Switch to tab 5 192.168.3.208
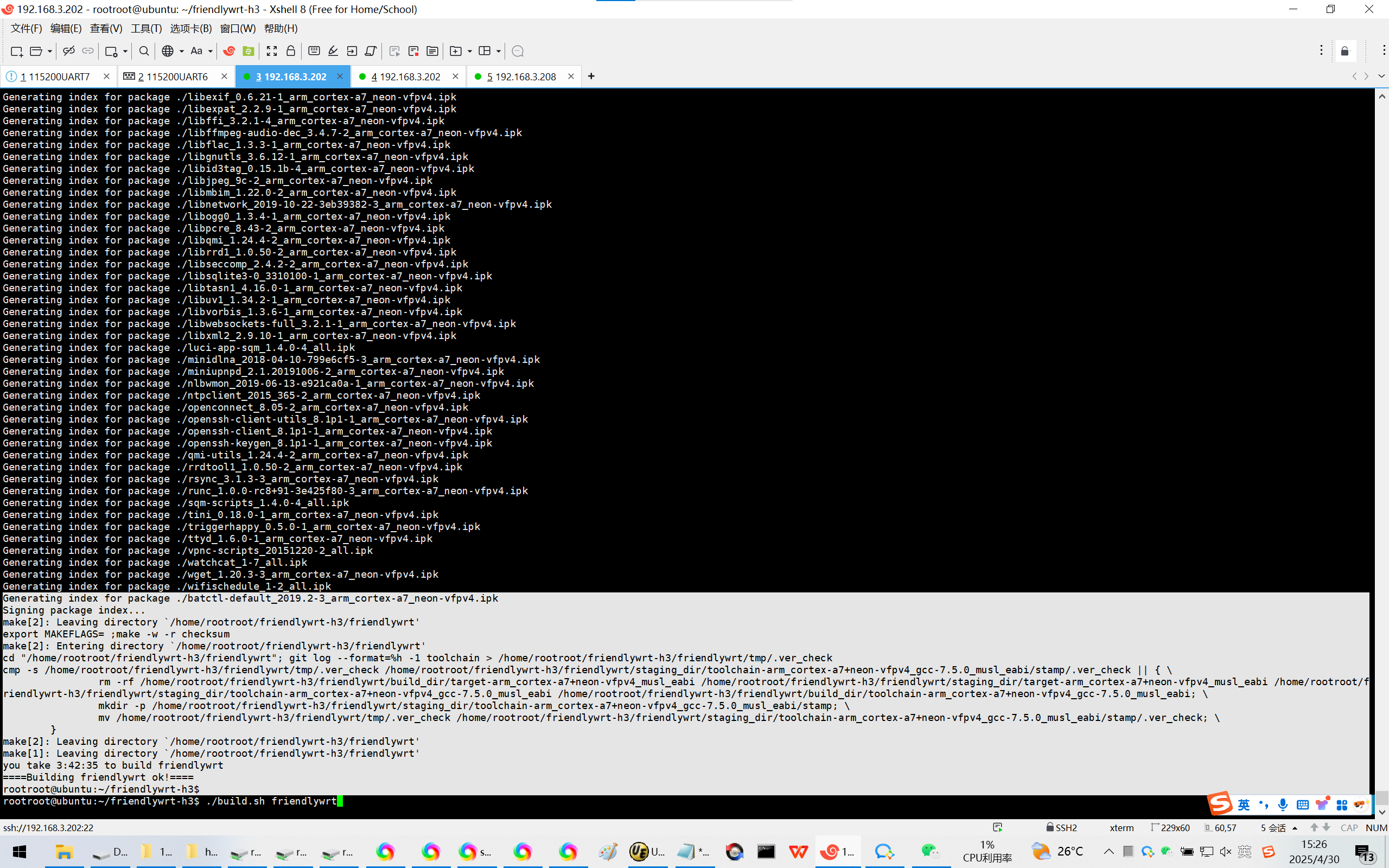The height and width of the screenshot is (868, 1389). (521, 76)
